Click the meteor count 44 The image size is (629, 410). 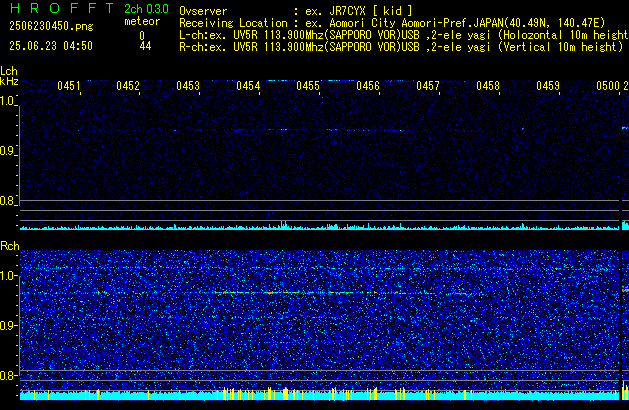click(x=145, y=46)
